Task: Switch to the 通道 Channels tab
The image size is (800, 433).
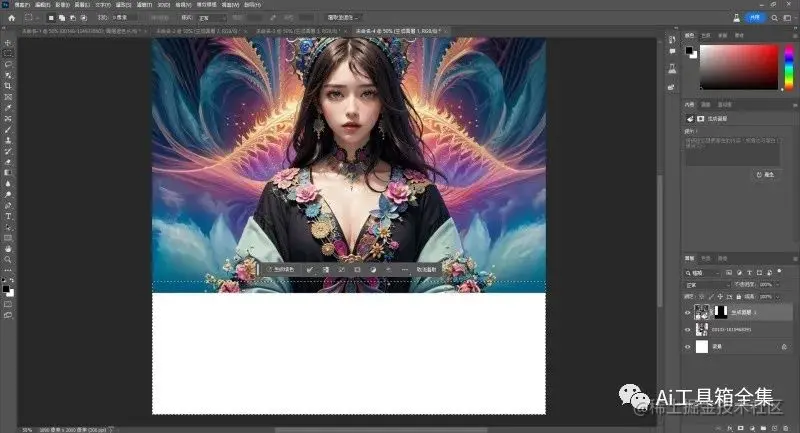Action: pyautogui.click(x=706, y=259)
